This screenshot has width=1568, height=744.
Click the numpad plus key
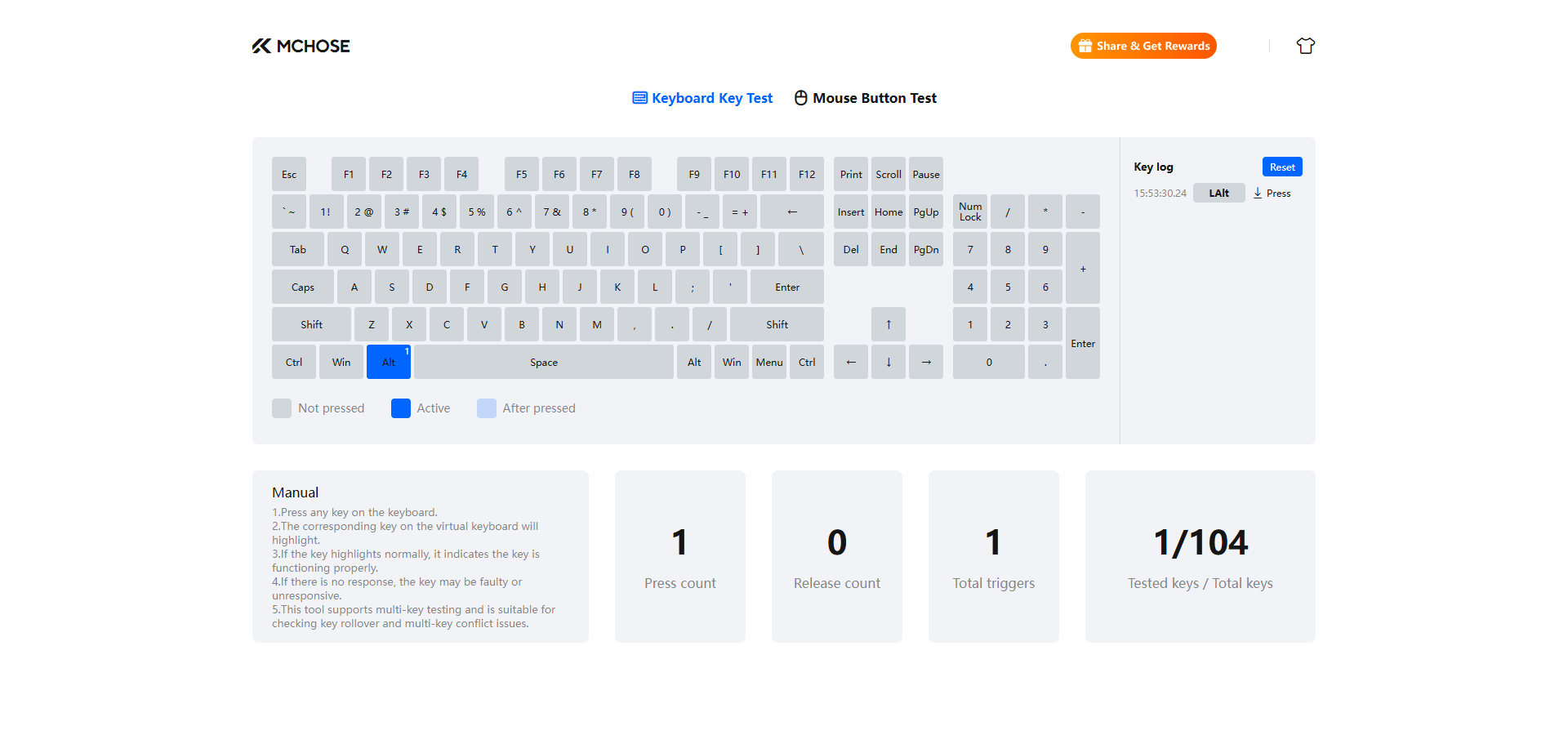[x=1083, y=268]
